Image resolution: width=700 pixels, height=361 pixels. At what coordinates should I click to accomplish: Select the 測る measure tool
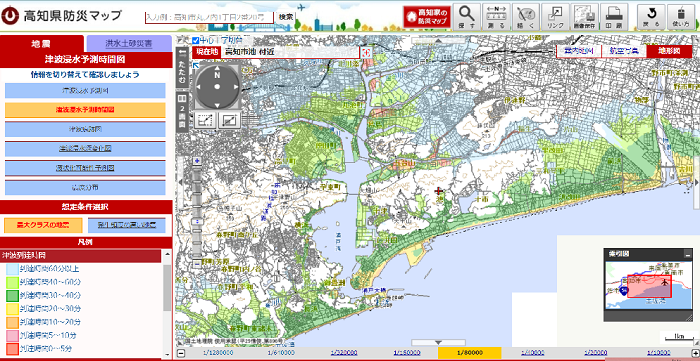click(x=496, y=17)
